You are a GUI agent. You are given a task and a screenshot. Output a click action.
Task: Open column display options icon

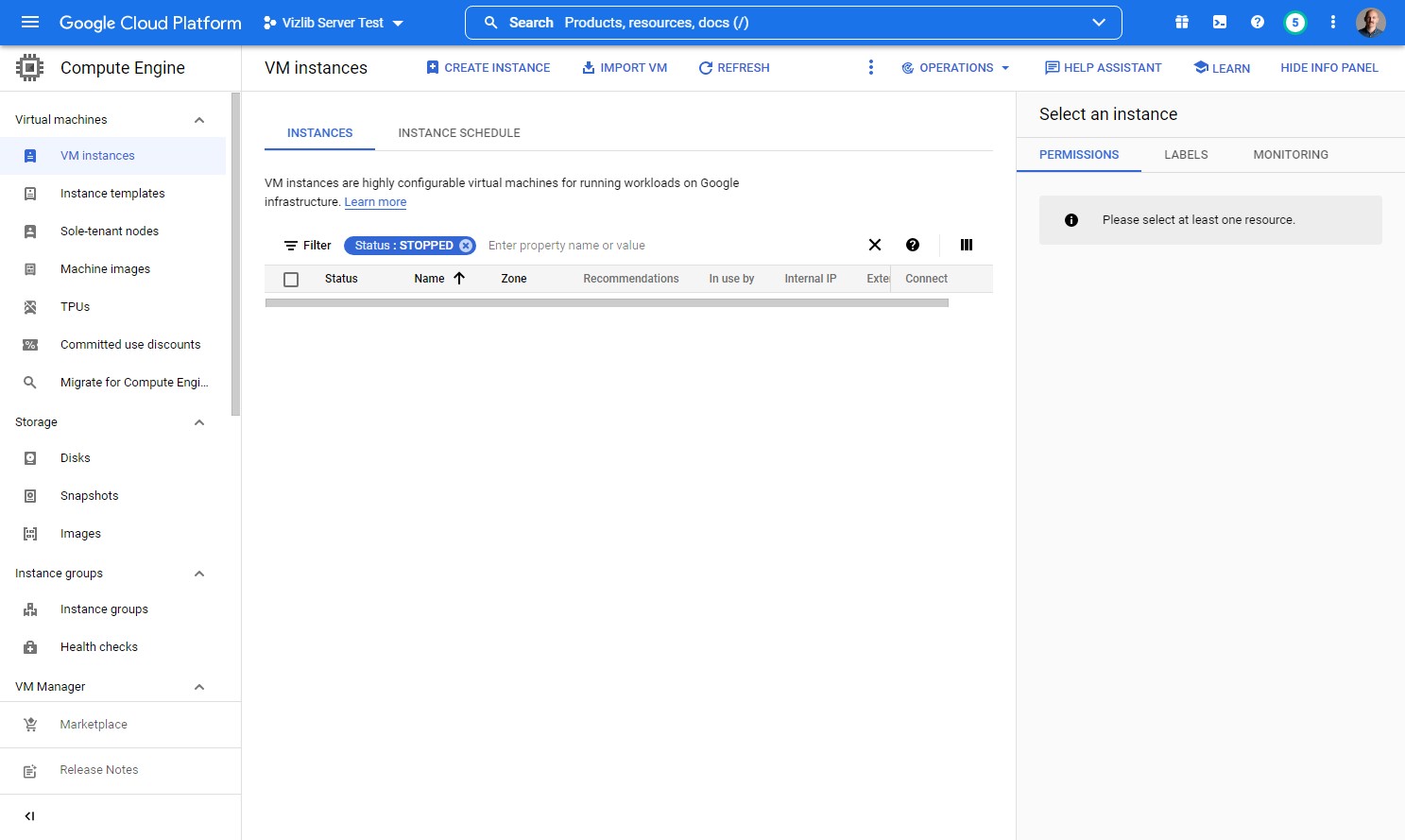click(967, 245)
